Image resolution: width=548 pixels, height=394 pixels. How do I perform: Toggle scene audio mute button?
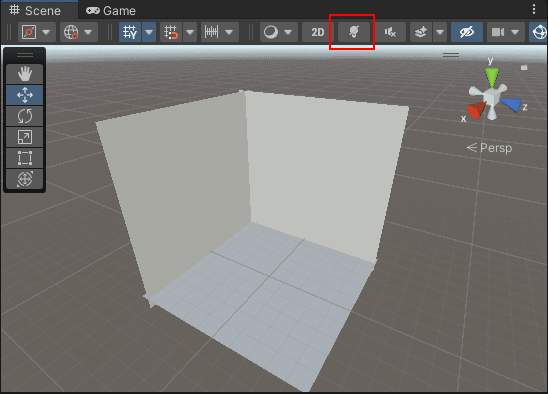click(x=390, y=32)
